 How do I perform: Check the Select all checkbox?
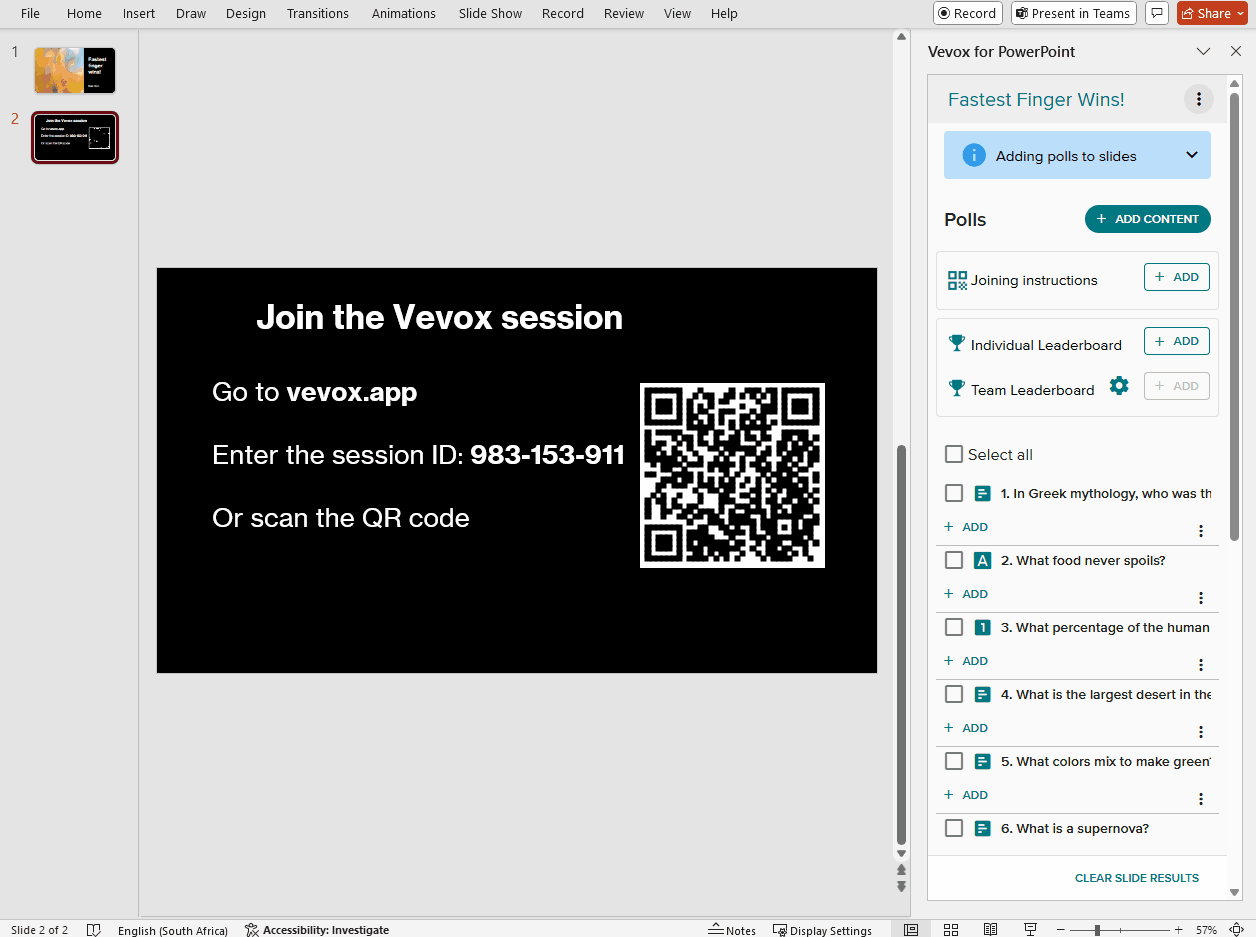[x=953, y=454]
